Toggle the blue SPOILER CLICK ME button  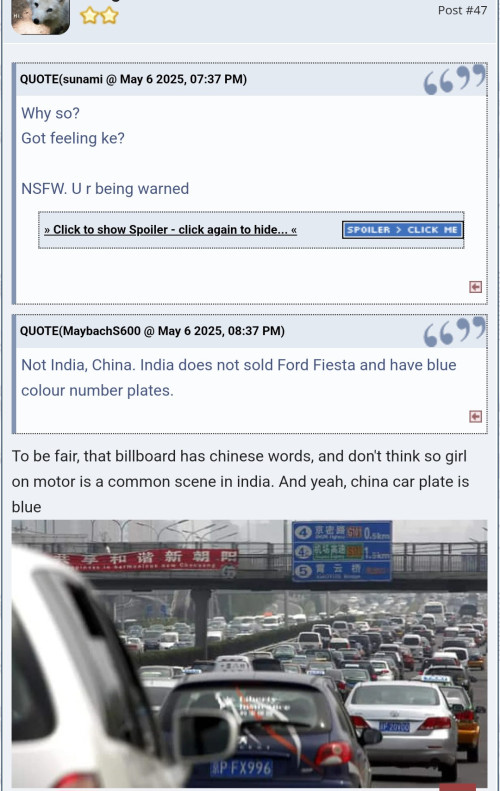coord(402,230)
